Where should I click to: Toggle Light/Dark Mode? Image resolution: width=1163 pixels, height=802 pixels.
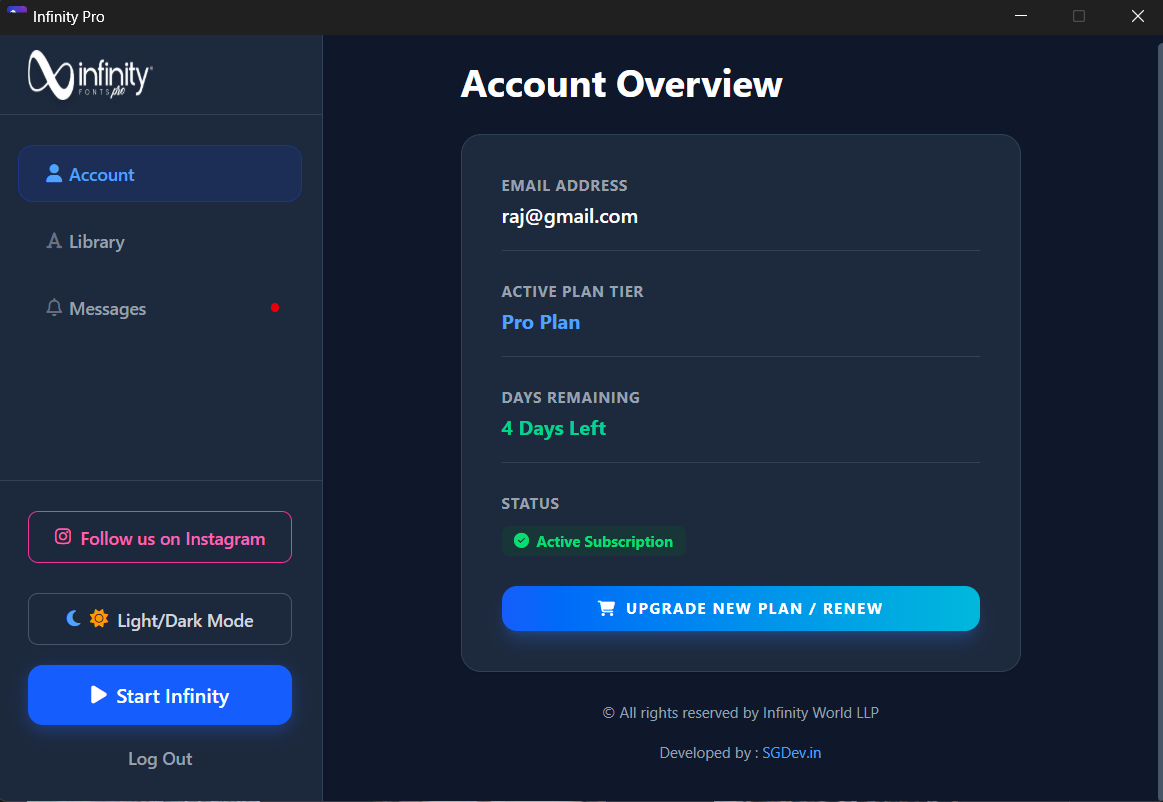(159, 619)
